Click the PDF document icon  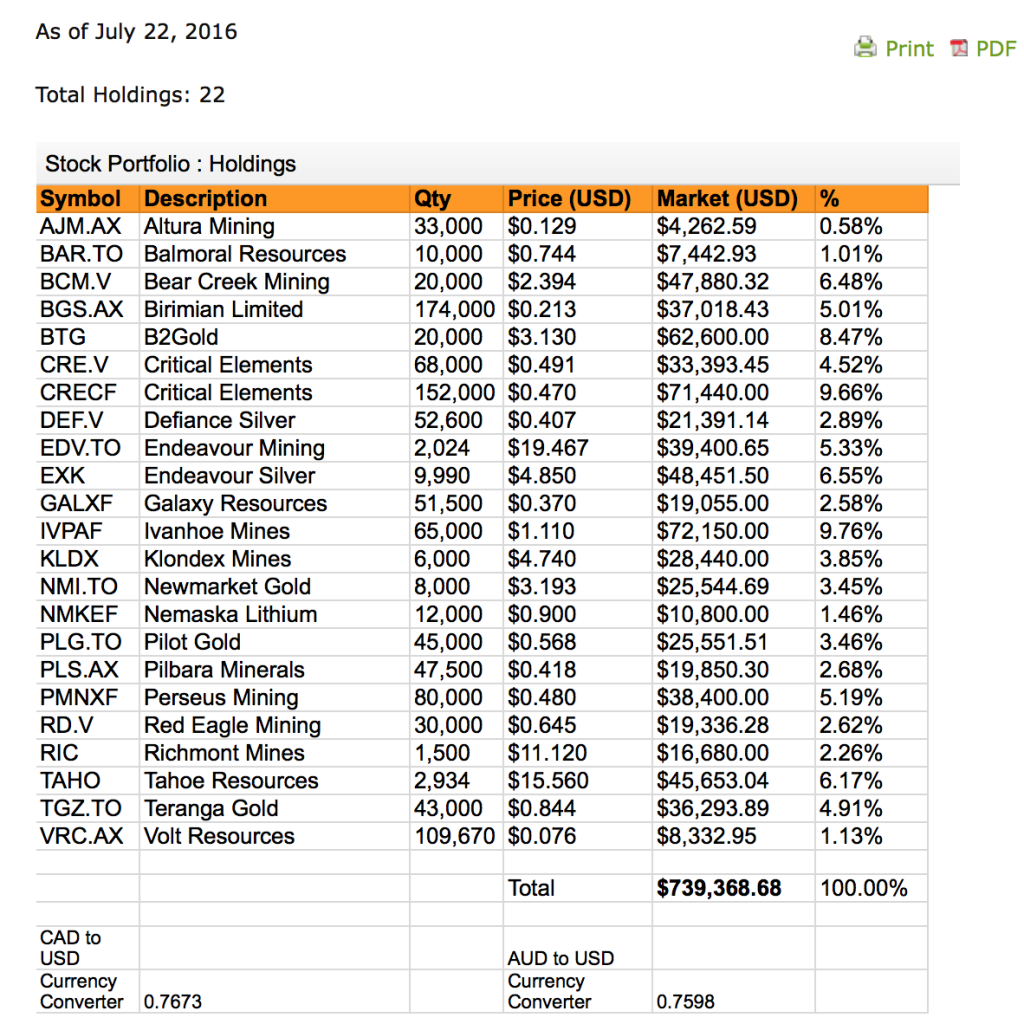[x=960, y=48]
